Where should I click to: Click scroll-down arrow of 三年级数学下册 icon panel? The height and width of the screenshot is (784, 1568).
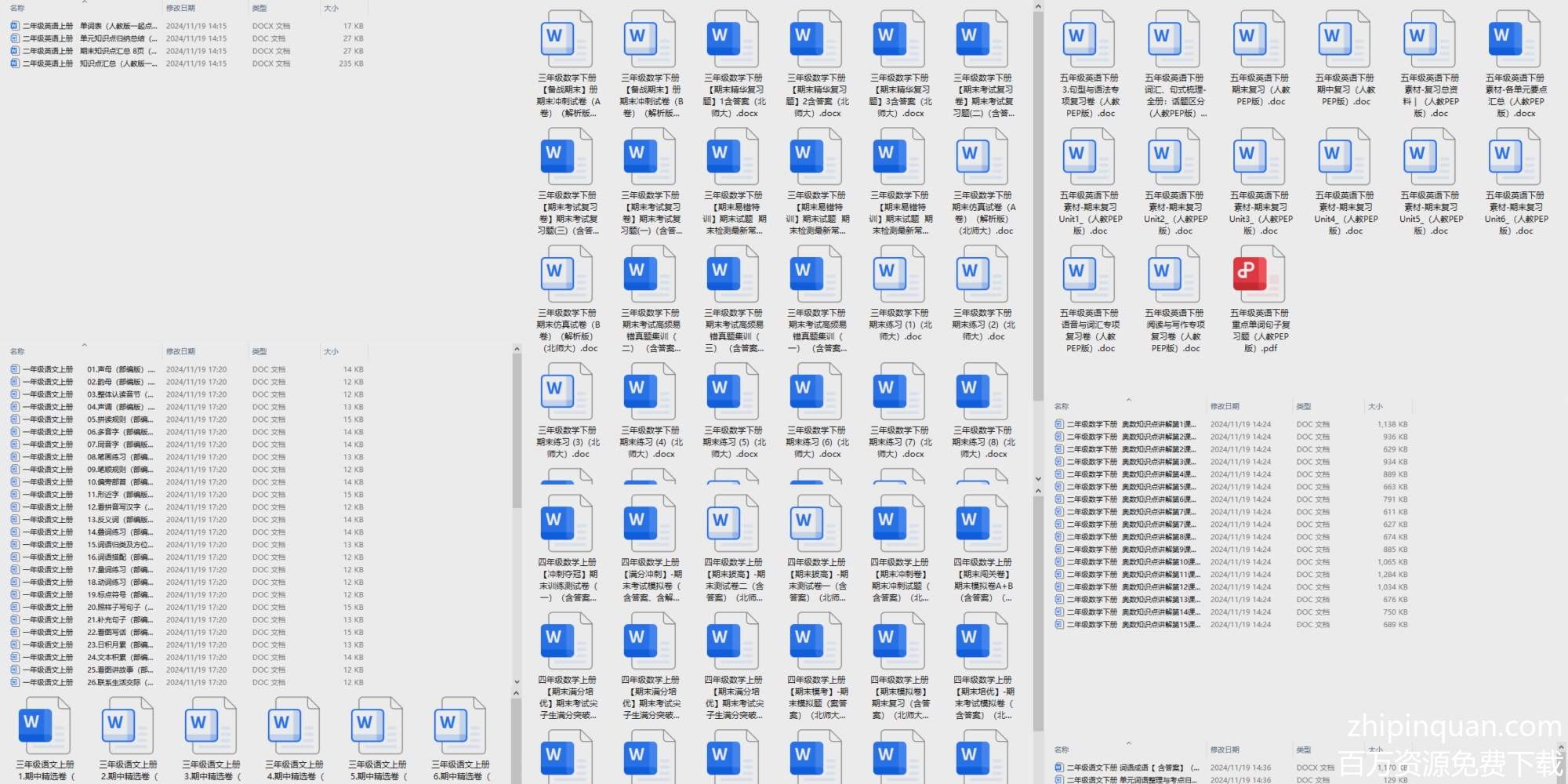[x=1038, y=478]
